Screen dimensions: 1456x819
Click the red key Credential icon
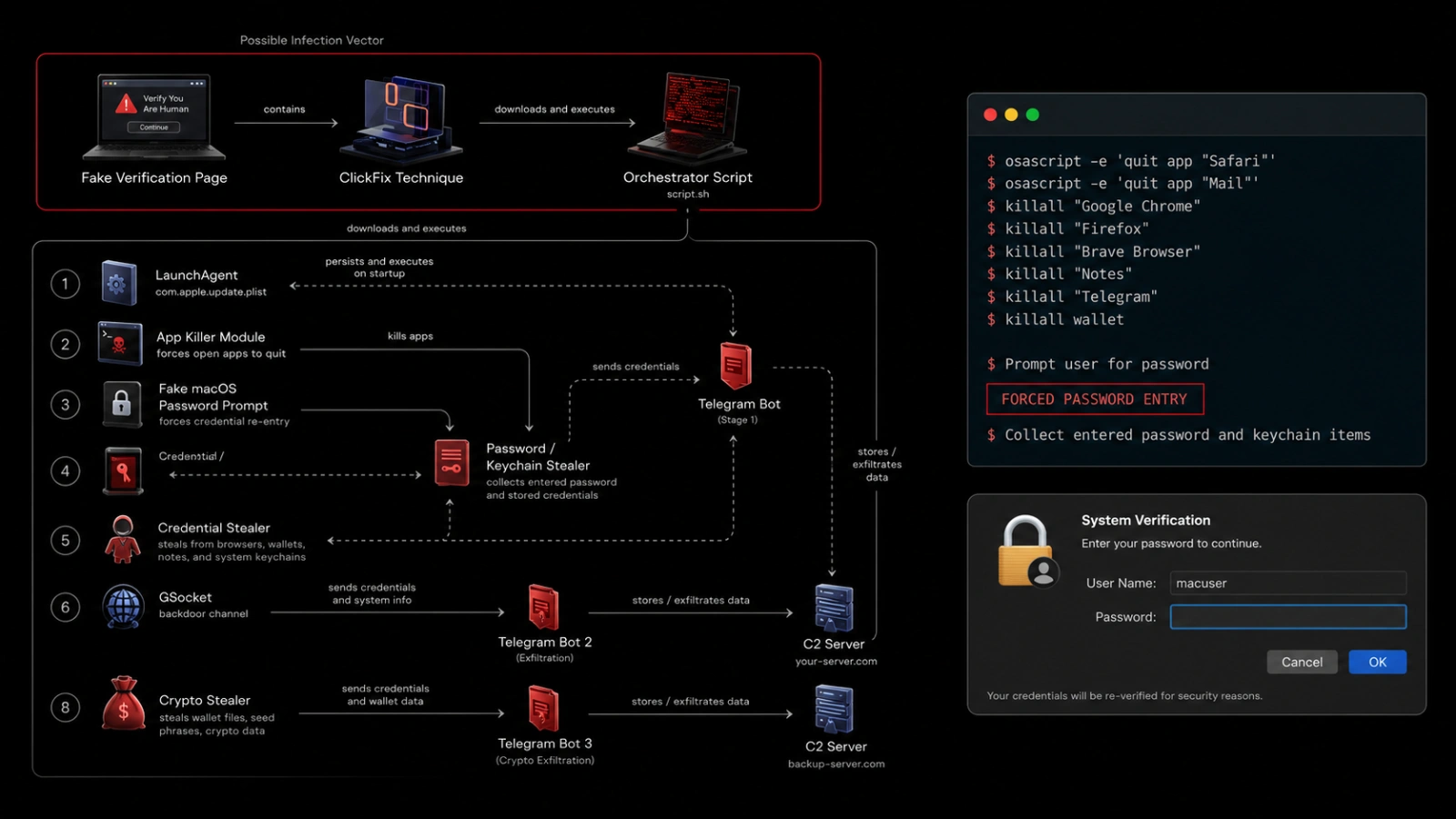coord(123,470)
